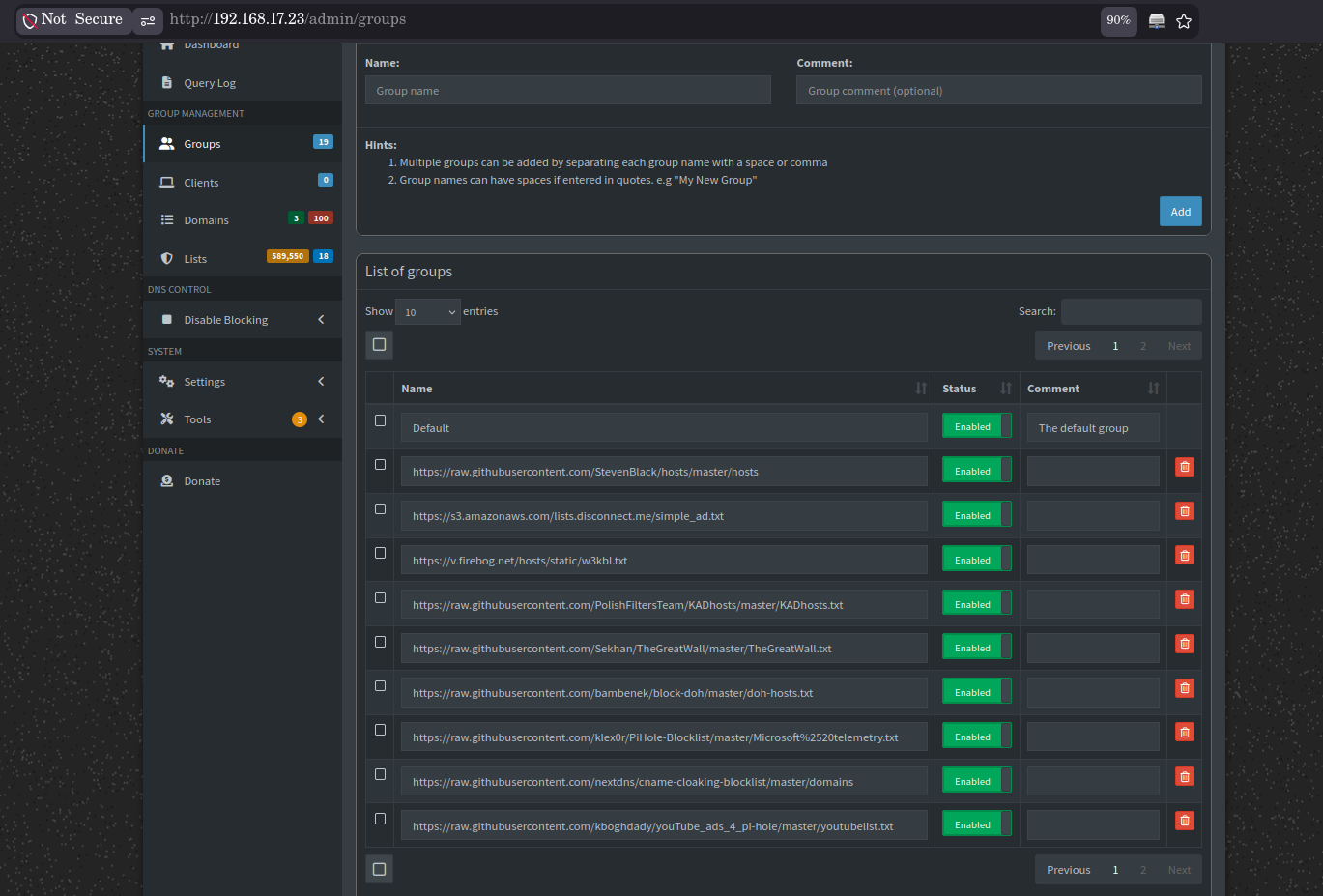
Task: Check the Default group checkbox
Action: (x=380, y=420)
